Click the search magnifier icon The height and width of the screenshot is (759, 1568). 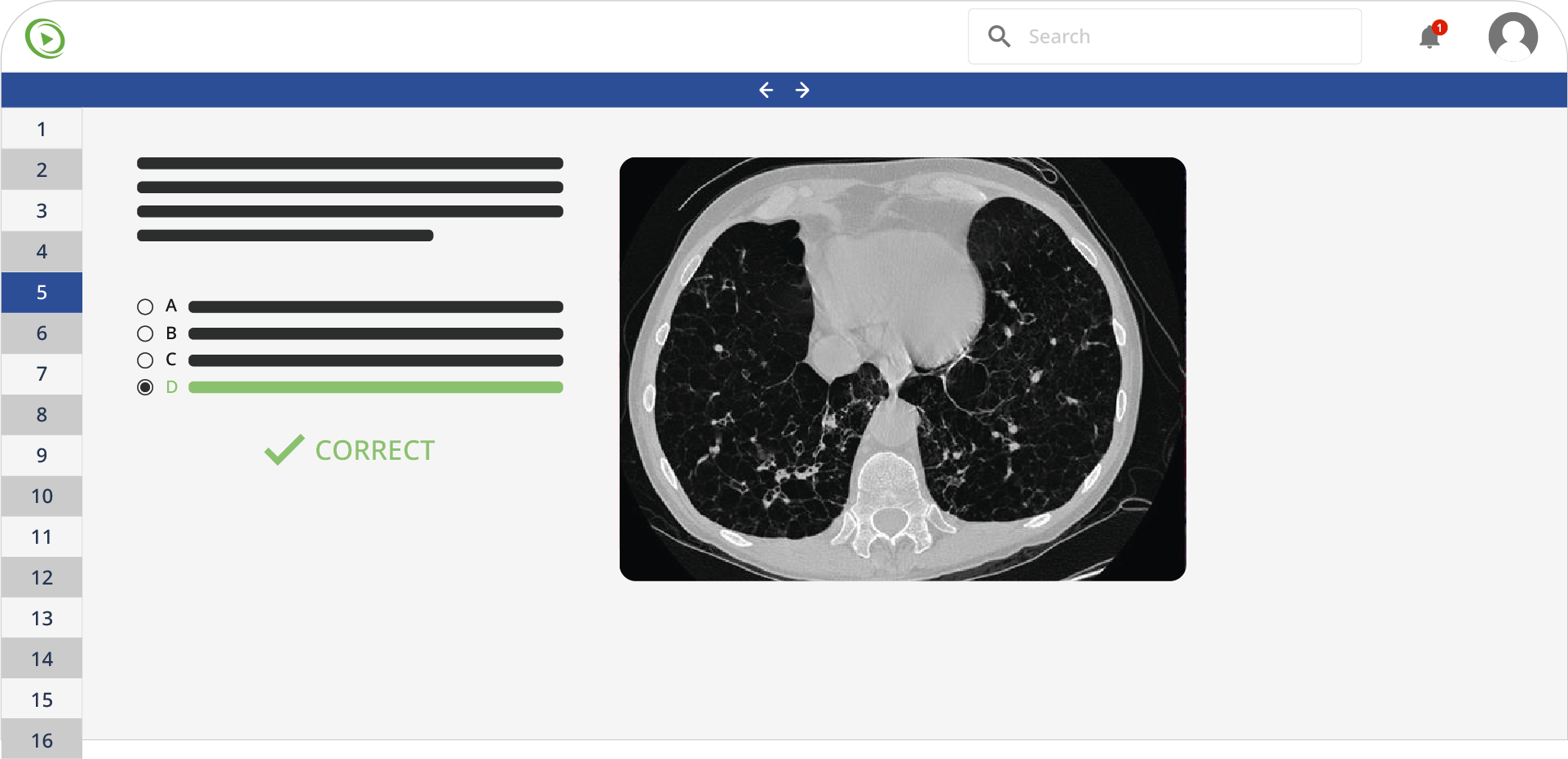tap(999, 36)
